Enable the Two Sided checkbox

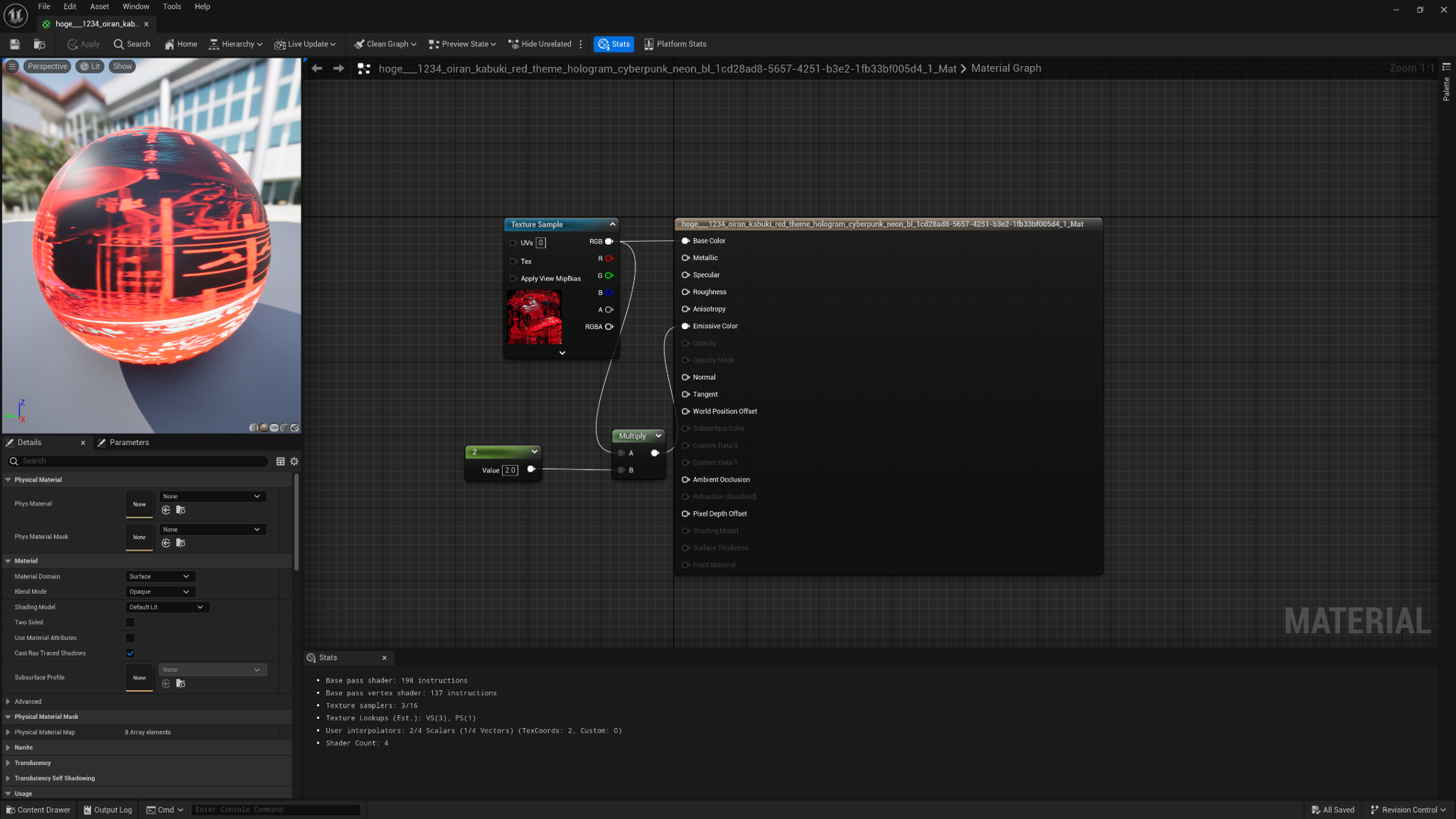point(130,623)
